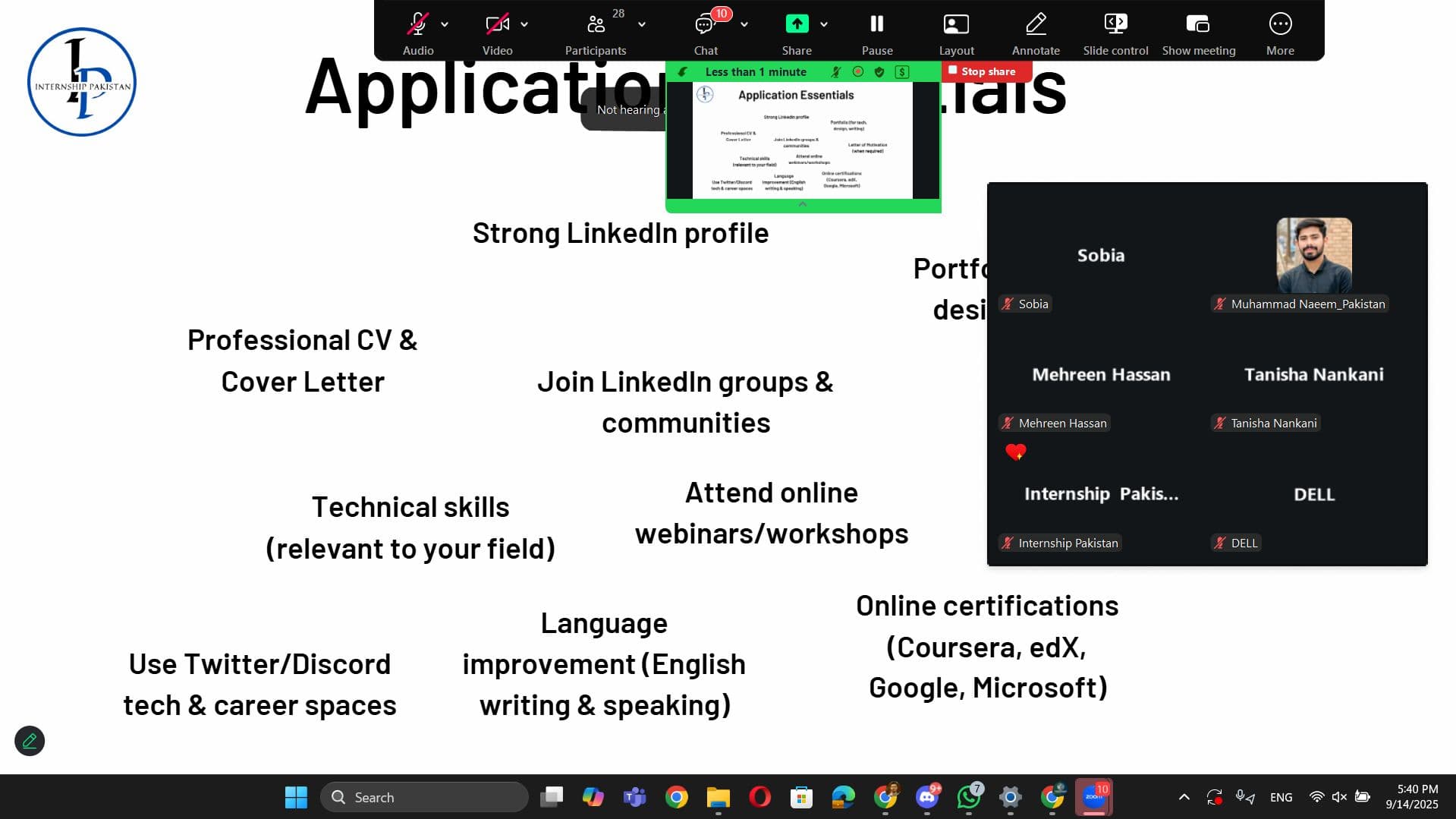Show hidden system tray icons
The width and height of the screenshot is (1456, 819).
[x=1184, y=797]
